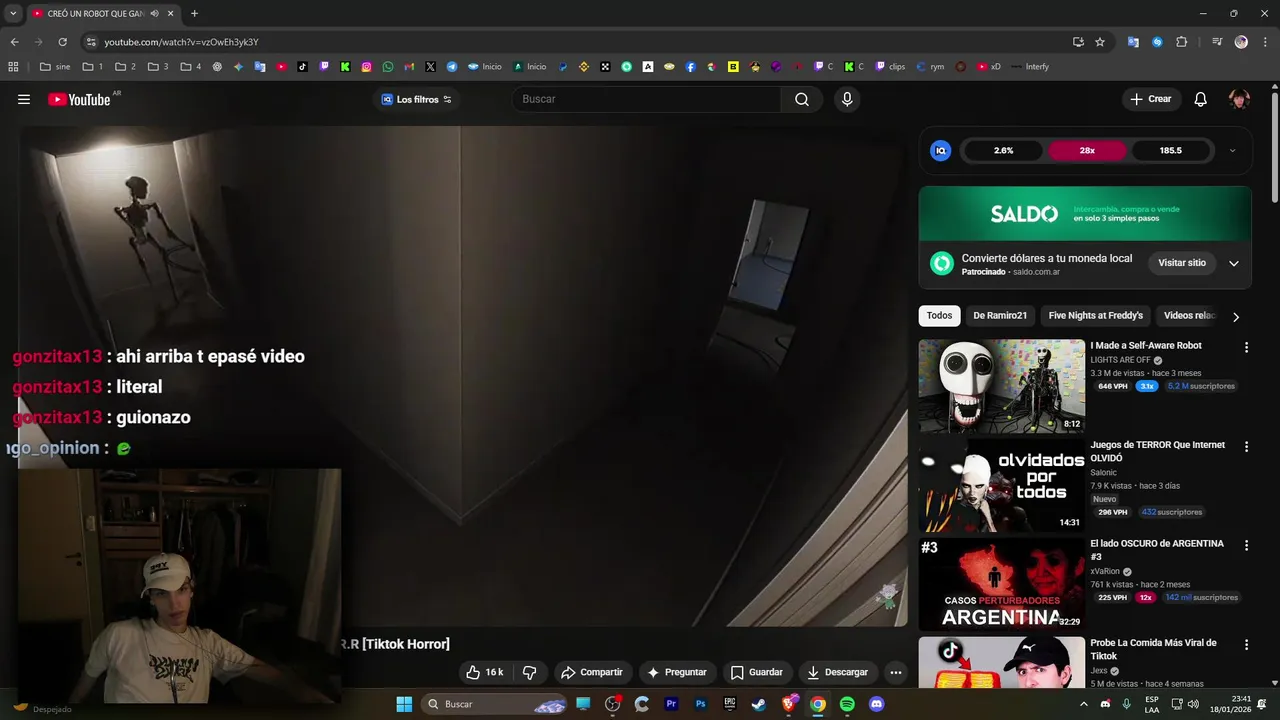This screenshot has height=720, width=1280.
Task: Open Premiere Pro from the taskbar
Action: tap(671, 704)
